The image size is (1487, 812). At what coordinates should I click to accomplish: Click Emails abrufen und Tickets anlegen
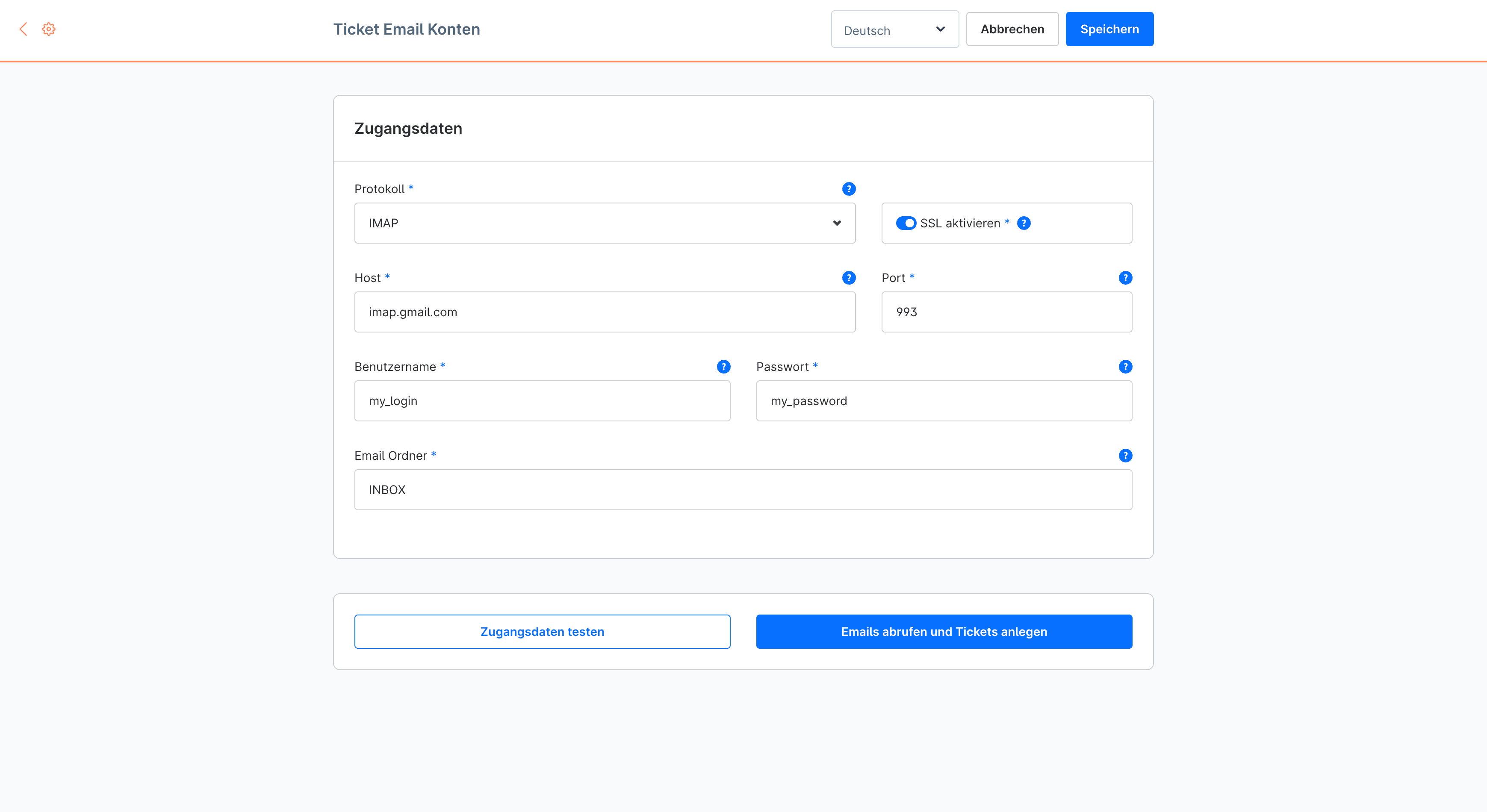pyautogui.click(x=944, y=632)
